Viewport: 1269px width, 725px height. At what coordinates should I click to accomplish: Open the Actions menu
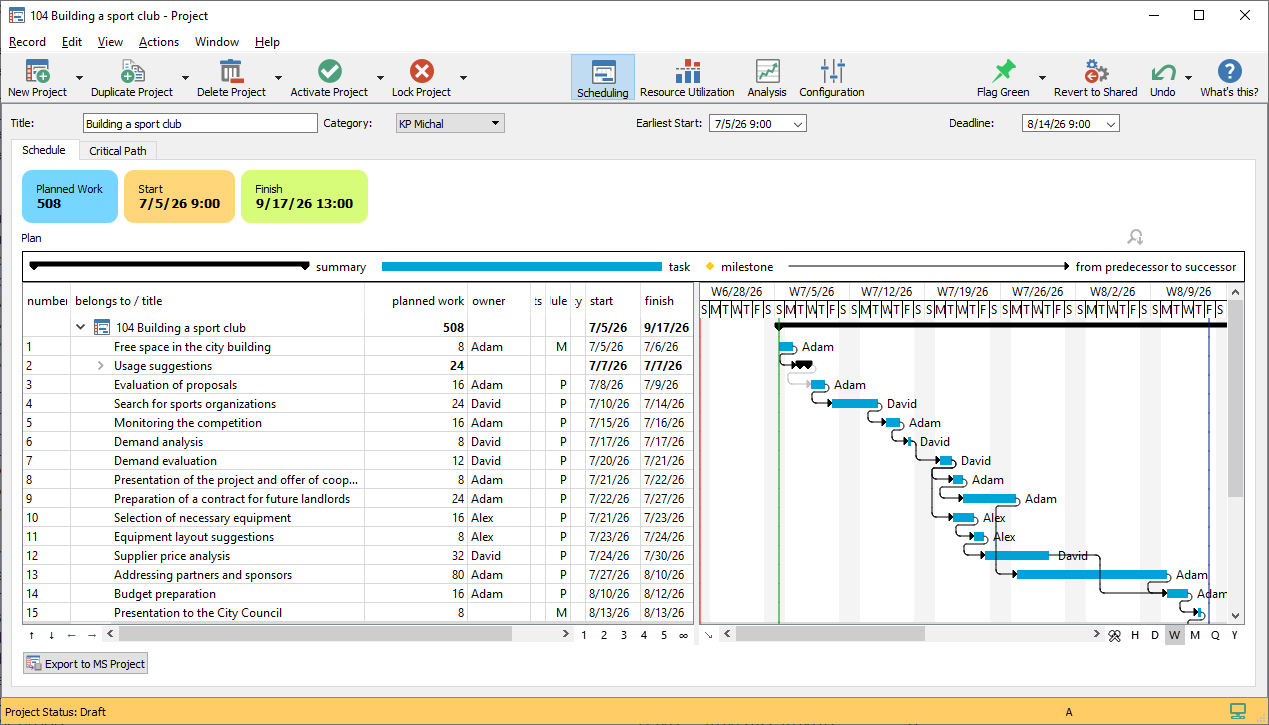(x=159, y=42)
